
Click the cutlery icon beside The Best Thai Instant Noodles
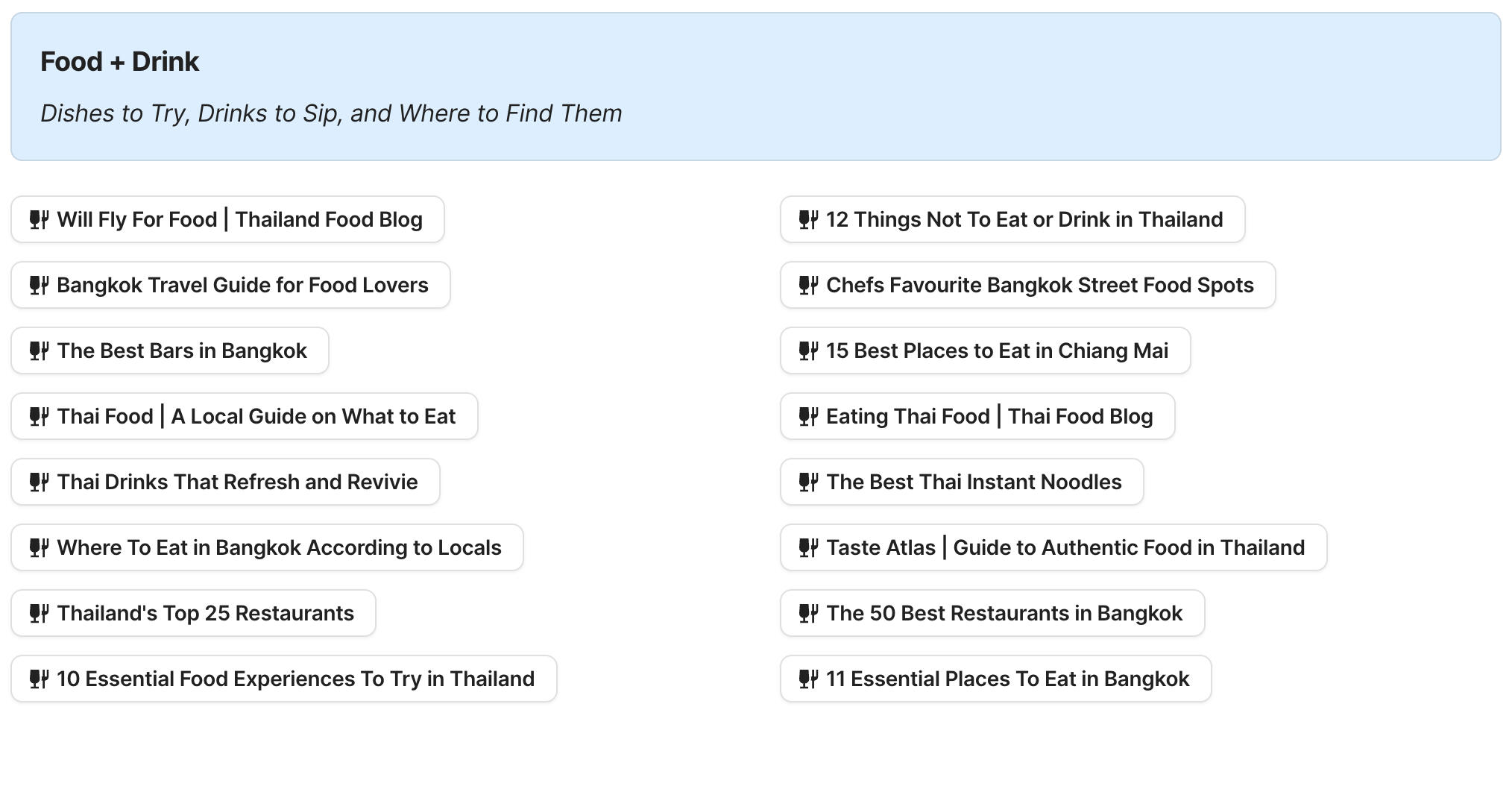tap(808, 482)
